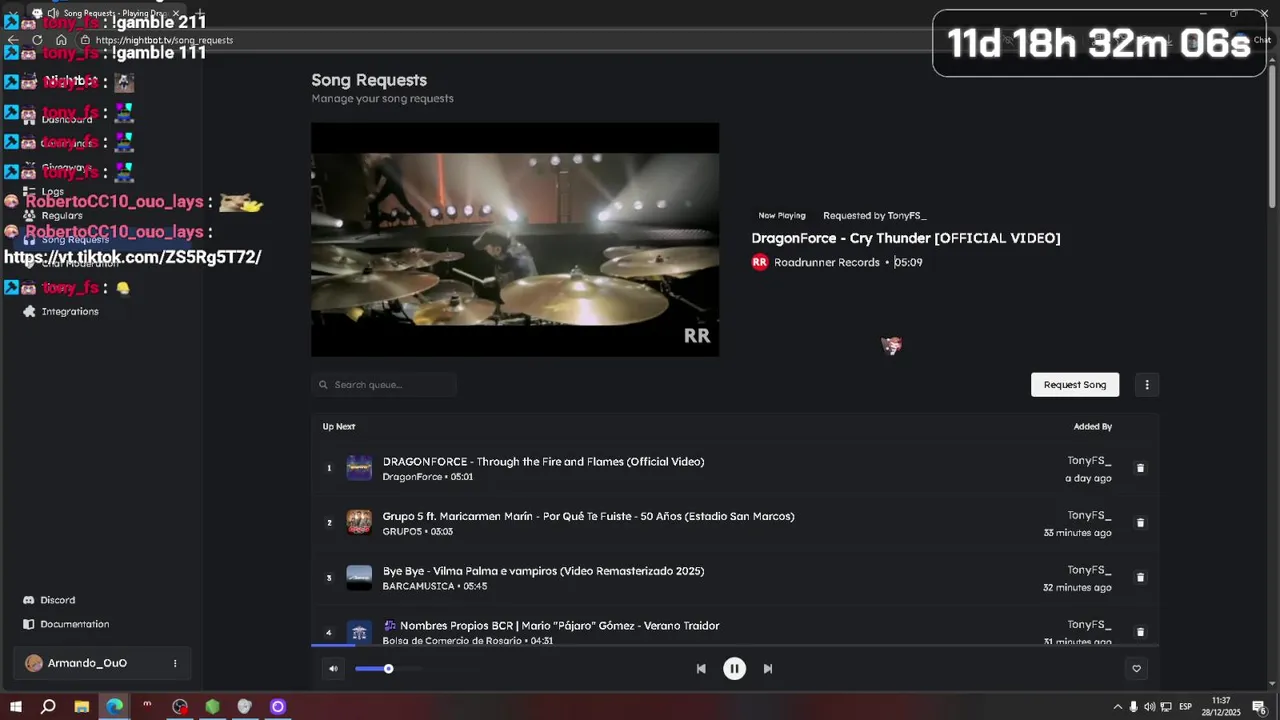This screenshot has height=720, width=1280.
Task: Open OBS Studio from the taskbar
Action: (180, 706)
